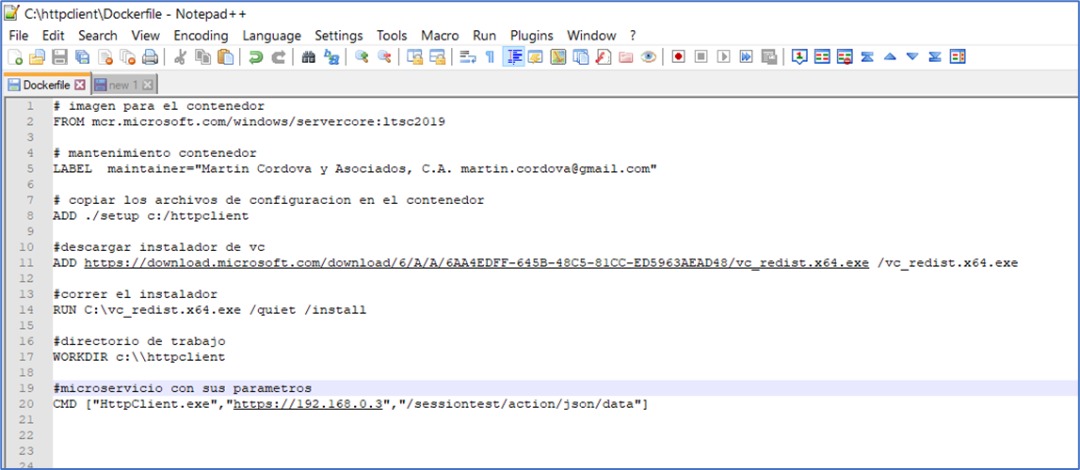This screenshot has height=470, width=1080.
Task: Click the LABEL maintainer line
Action: pos(355,169)
